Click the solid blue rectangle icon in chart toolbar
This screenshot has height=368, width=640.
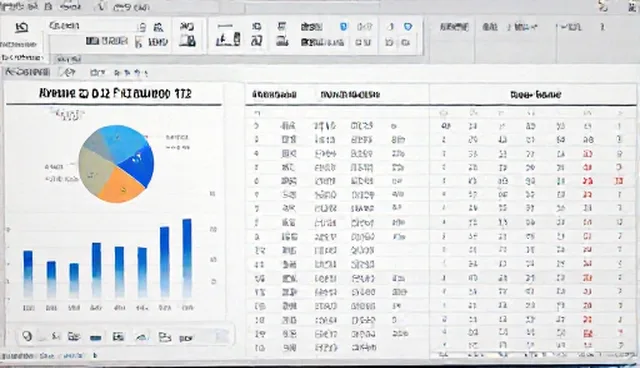pos(96,338)
